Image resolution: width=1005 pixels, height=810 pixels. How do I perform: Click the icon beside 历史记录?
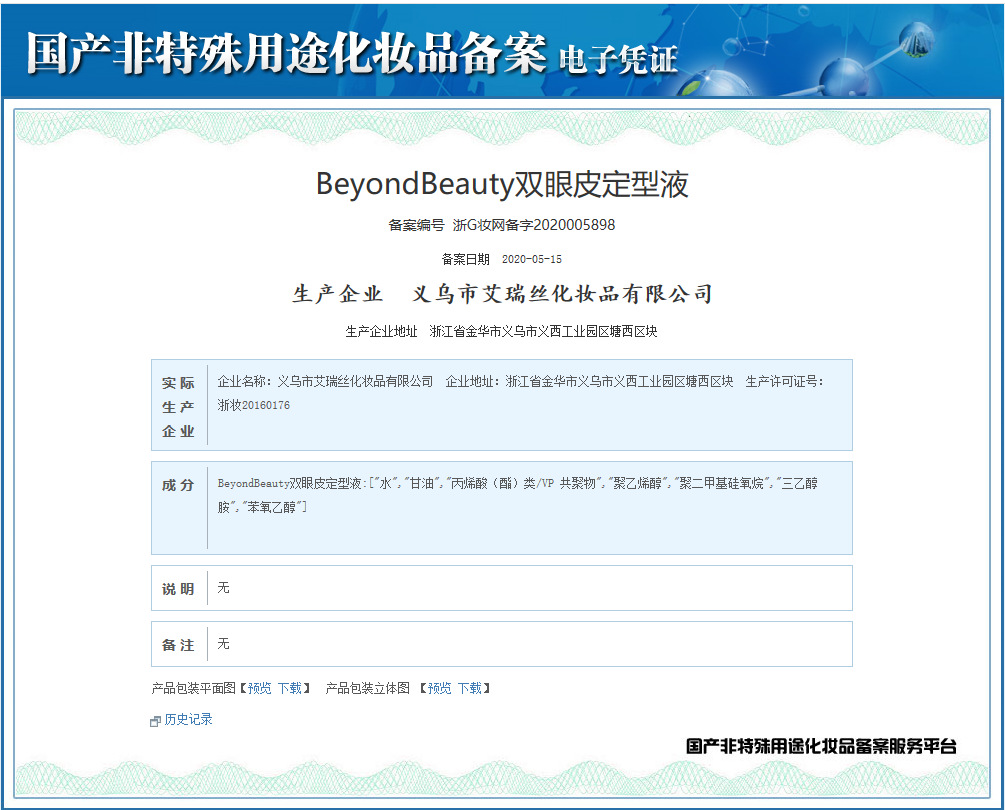click(155, 721)
